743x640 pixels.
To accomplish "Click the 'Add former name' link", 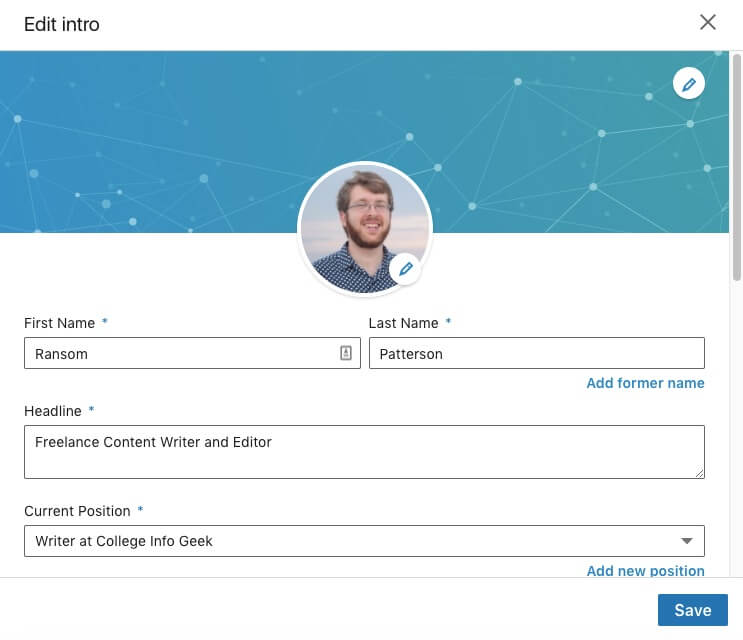I will 645,383.
